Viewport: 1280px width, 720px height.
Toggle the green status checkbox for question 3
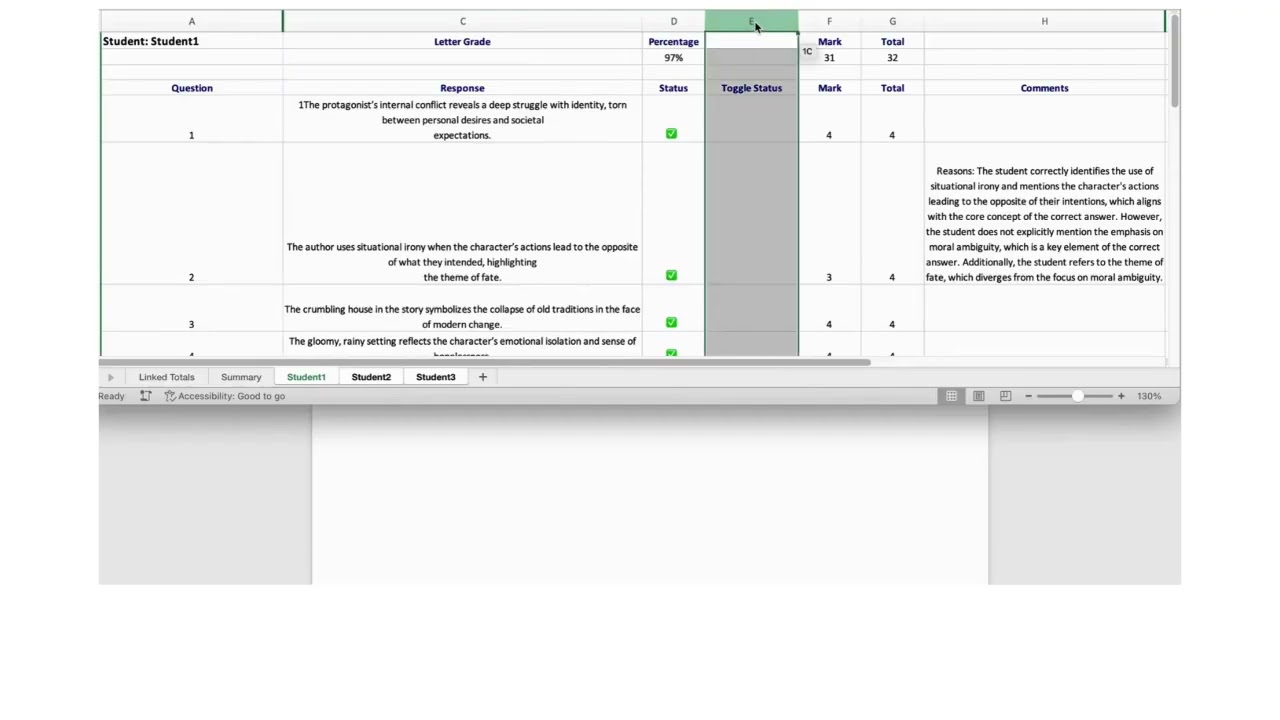[x=671, y=322]
